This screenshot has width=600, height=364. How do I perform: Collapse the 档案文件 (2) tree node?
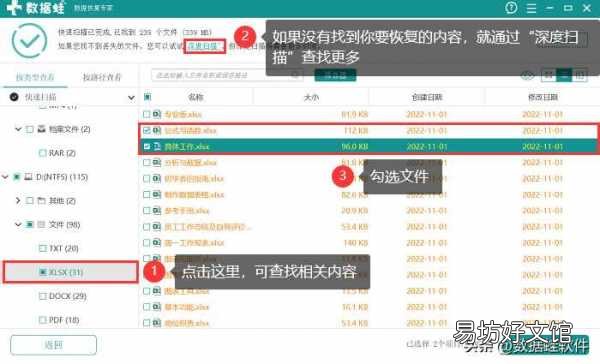[x=18, y=129]
